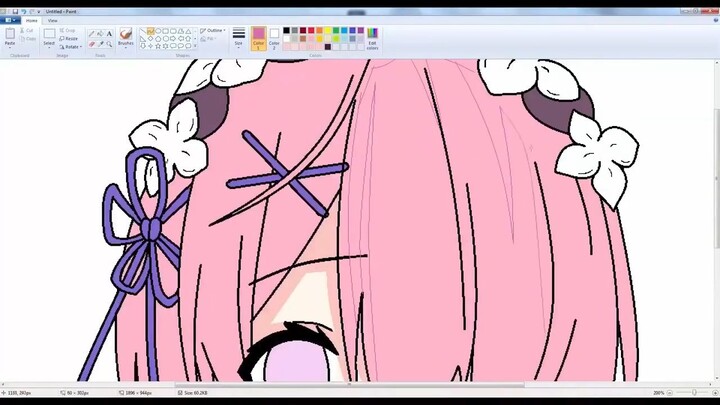The width and height of the screenshot is (720, 405).
Task: Choose the Rectangle shape
Action: click(165, 31)
